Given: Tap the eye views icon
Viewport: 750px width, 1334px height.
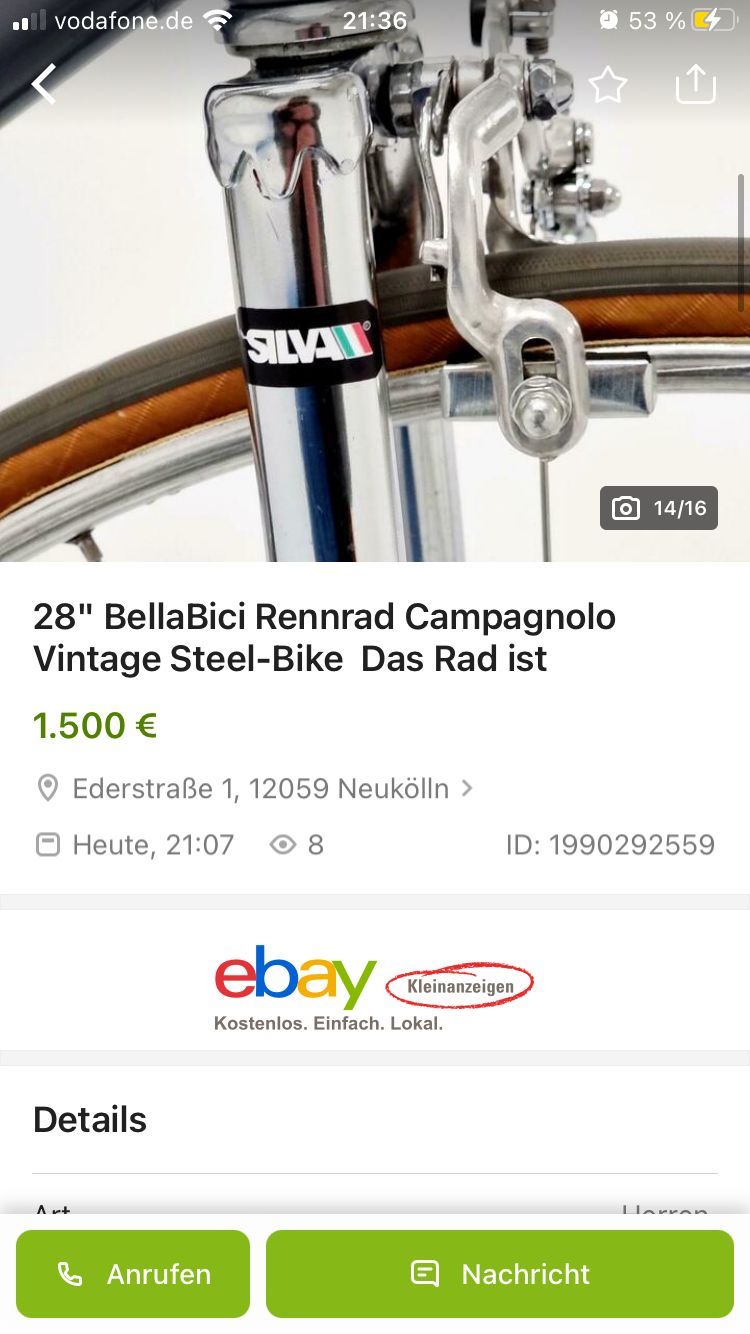Looking at the screenshot, I should pos(283,845).
